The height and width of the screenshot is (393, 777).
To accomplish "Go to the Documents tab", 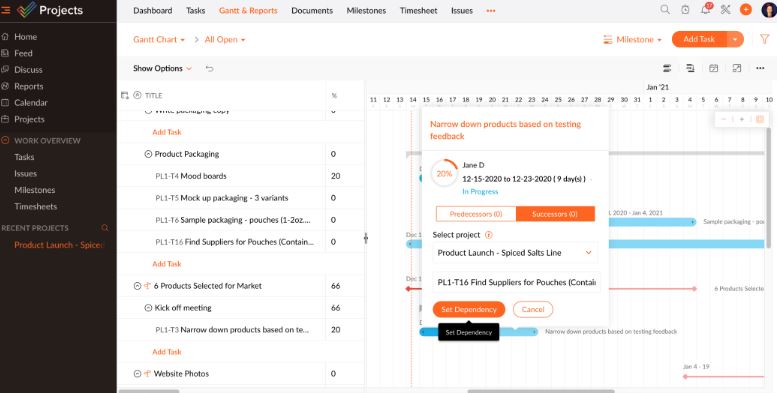I will tap(312, 10).
